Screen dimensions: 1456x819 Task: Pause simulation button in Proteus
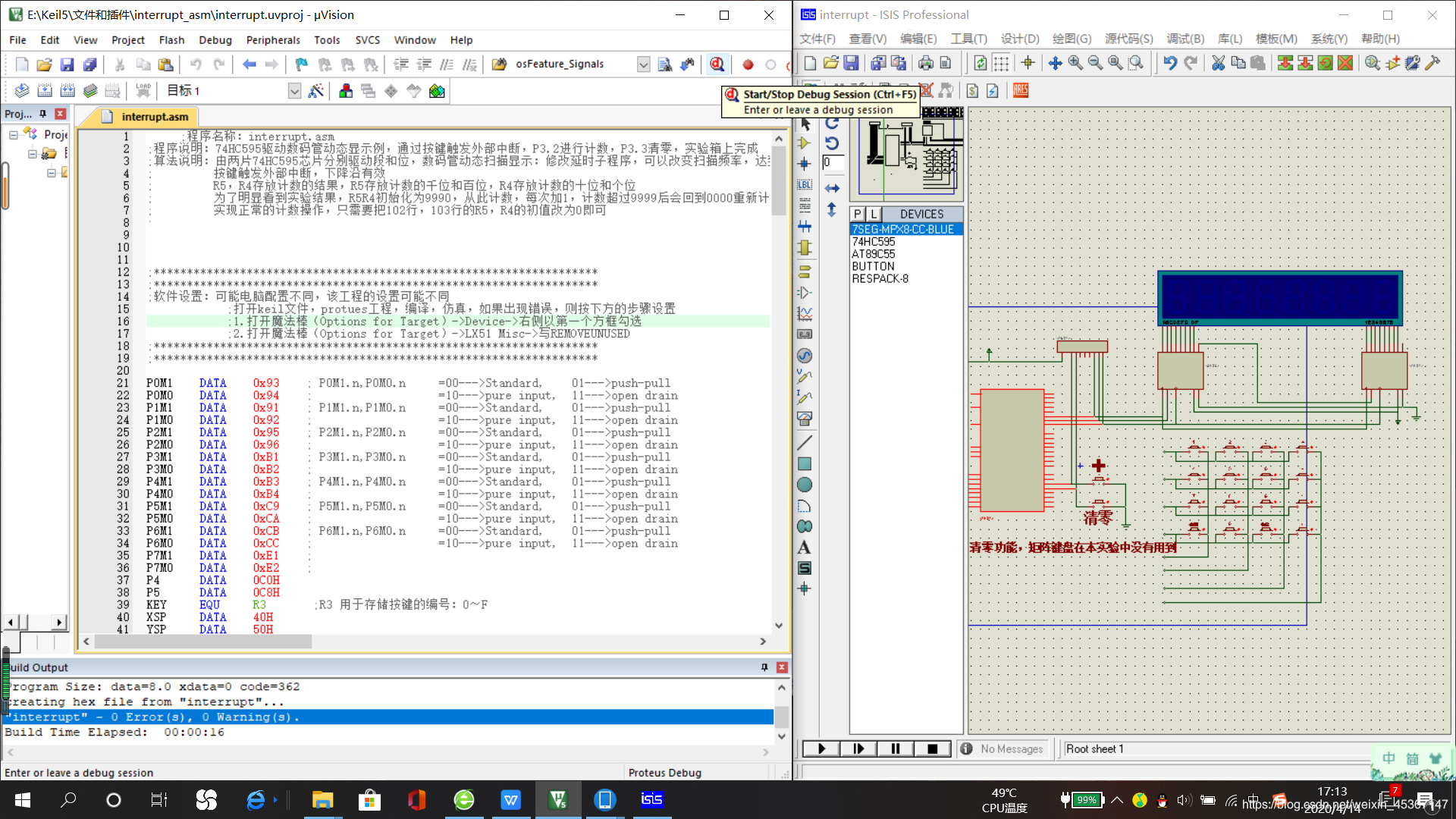point(896,748)
